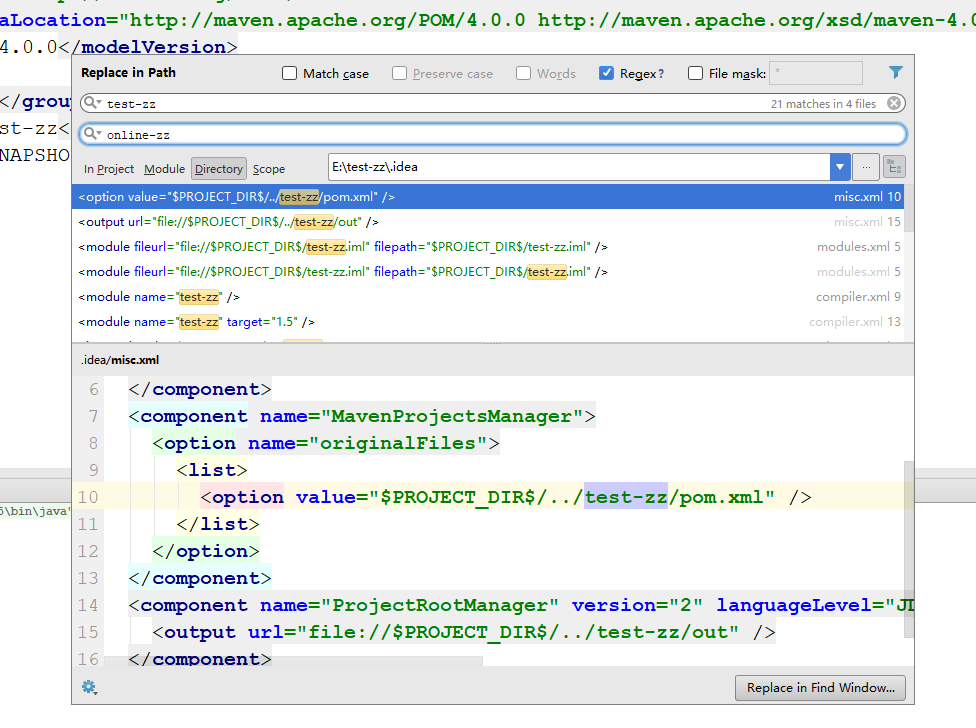
Task: Click the opening list tag on preview line 9
Action: [212, 470]
